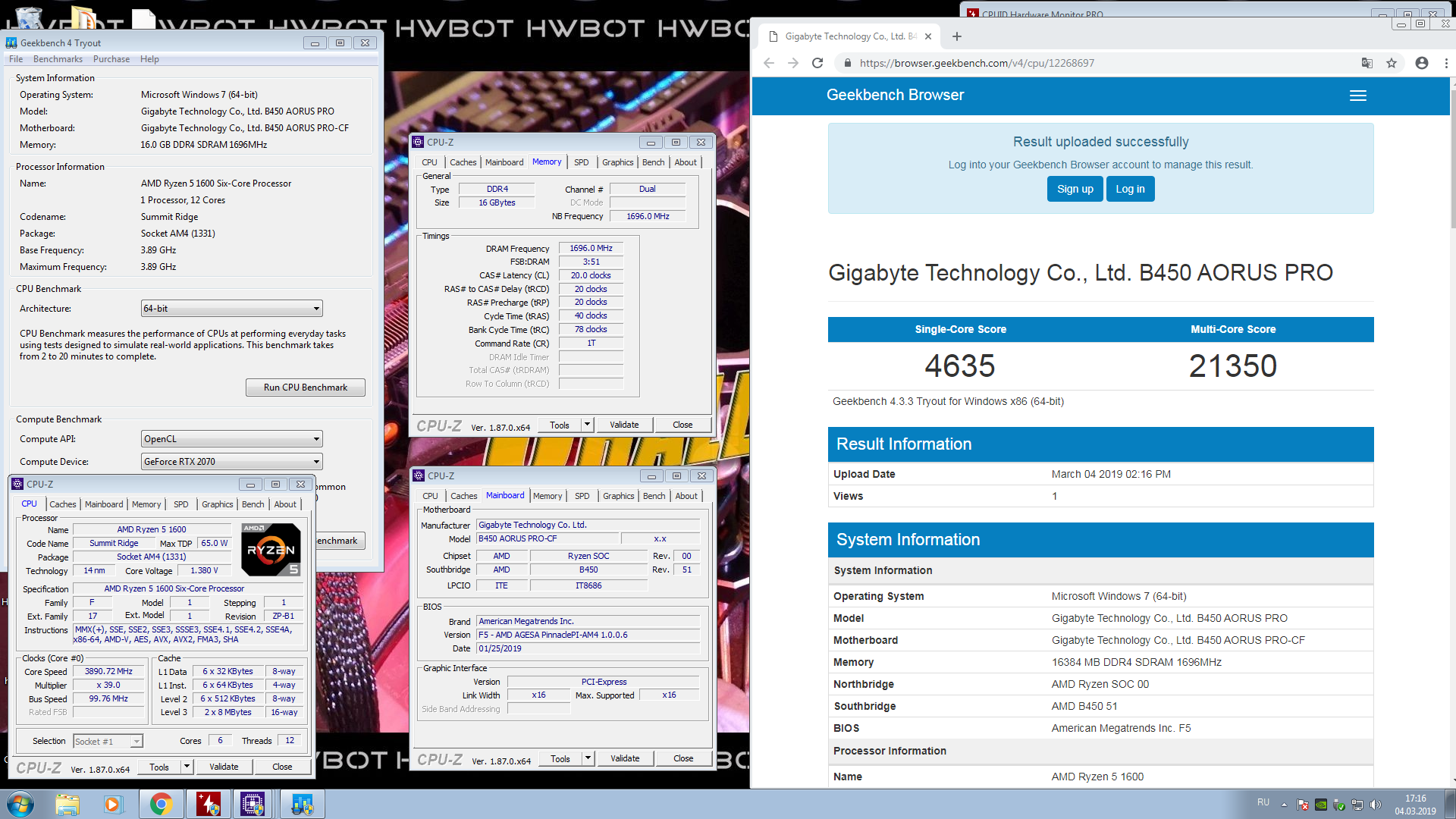Click the RU language indicator

click(1263, 802)
